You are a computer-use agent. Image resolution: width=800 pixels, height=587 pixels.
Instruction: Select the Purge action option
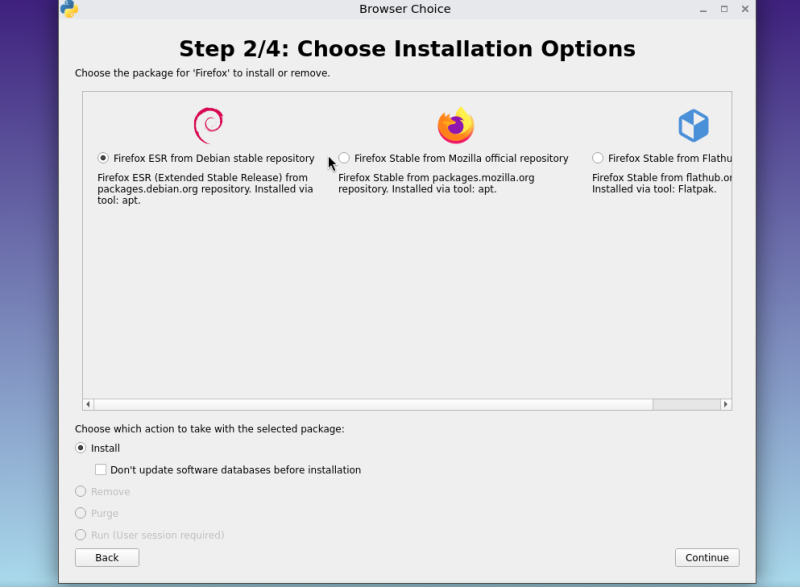(x=80, y=513)
